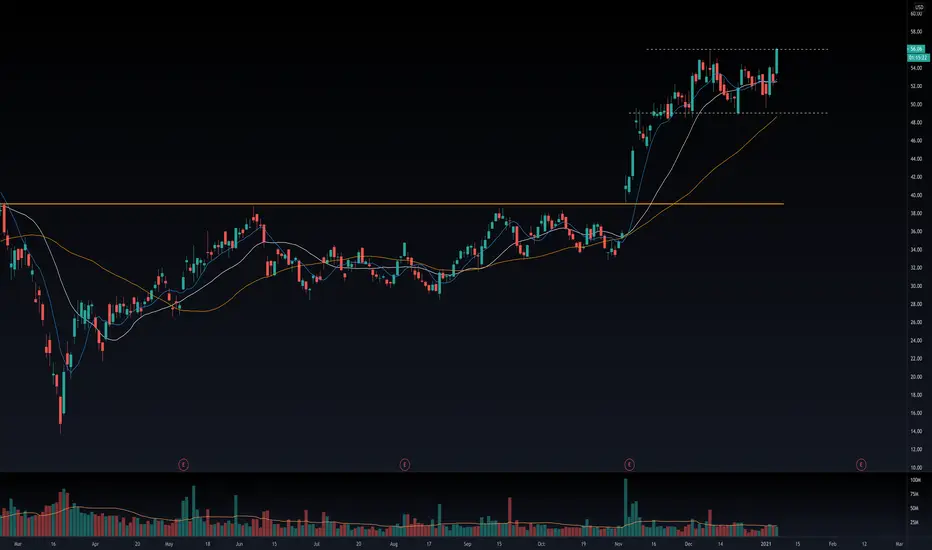
Task: Click the 40.00 price axis label
Action: (916, 195)
